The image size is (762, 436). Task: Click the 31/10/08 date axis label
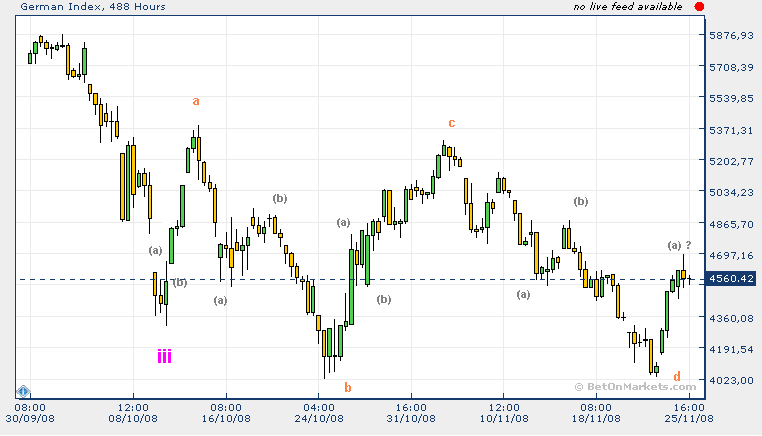tap(411, 419)
